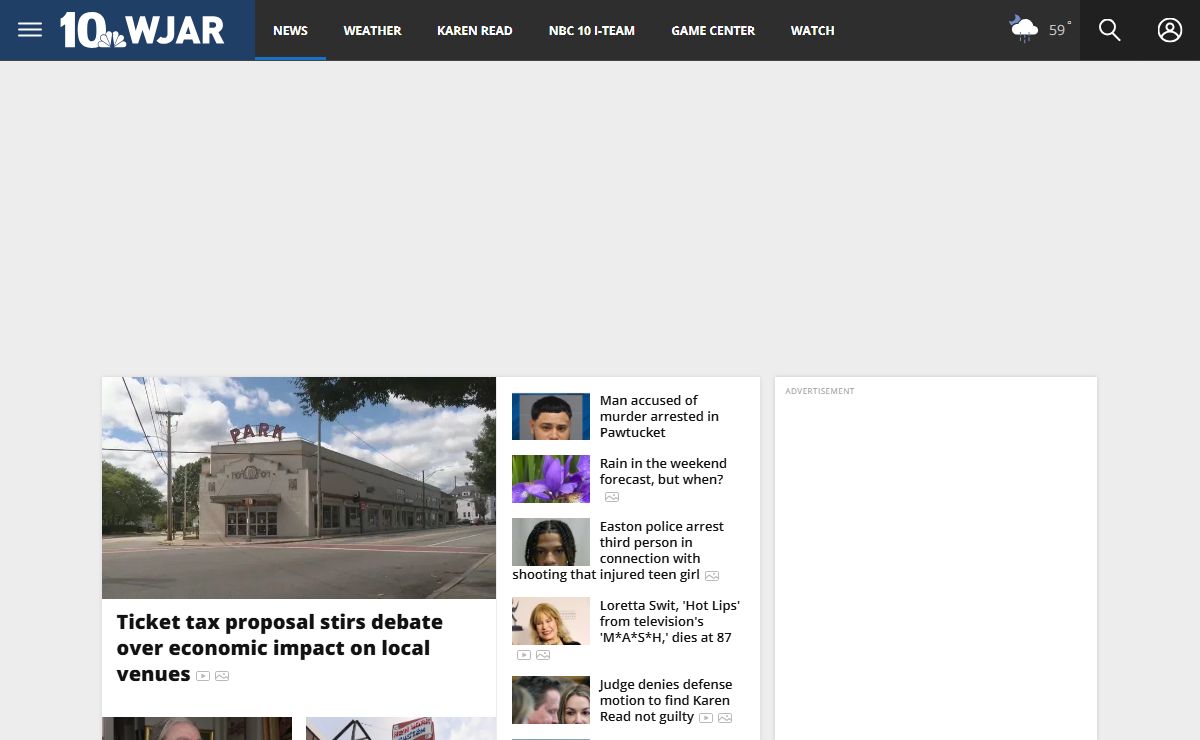1200x740 pixels.
Task: Click the Park theater building photo
Action: pyautogui.click(x=299, y=488)
